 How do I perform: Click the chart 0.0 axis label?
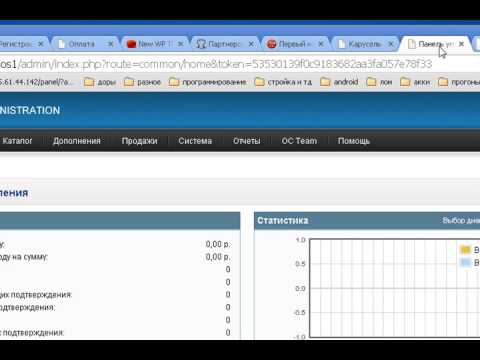click(300, 288)
